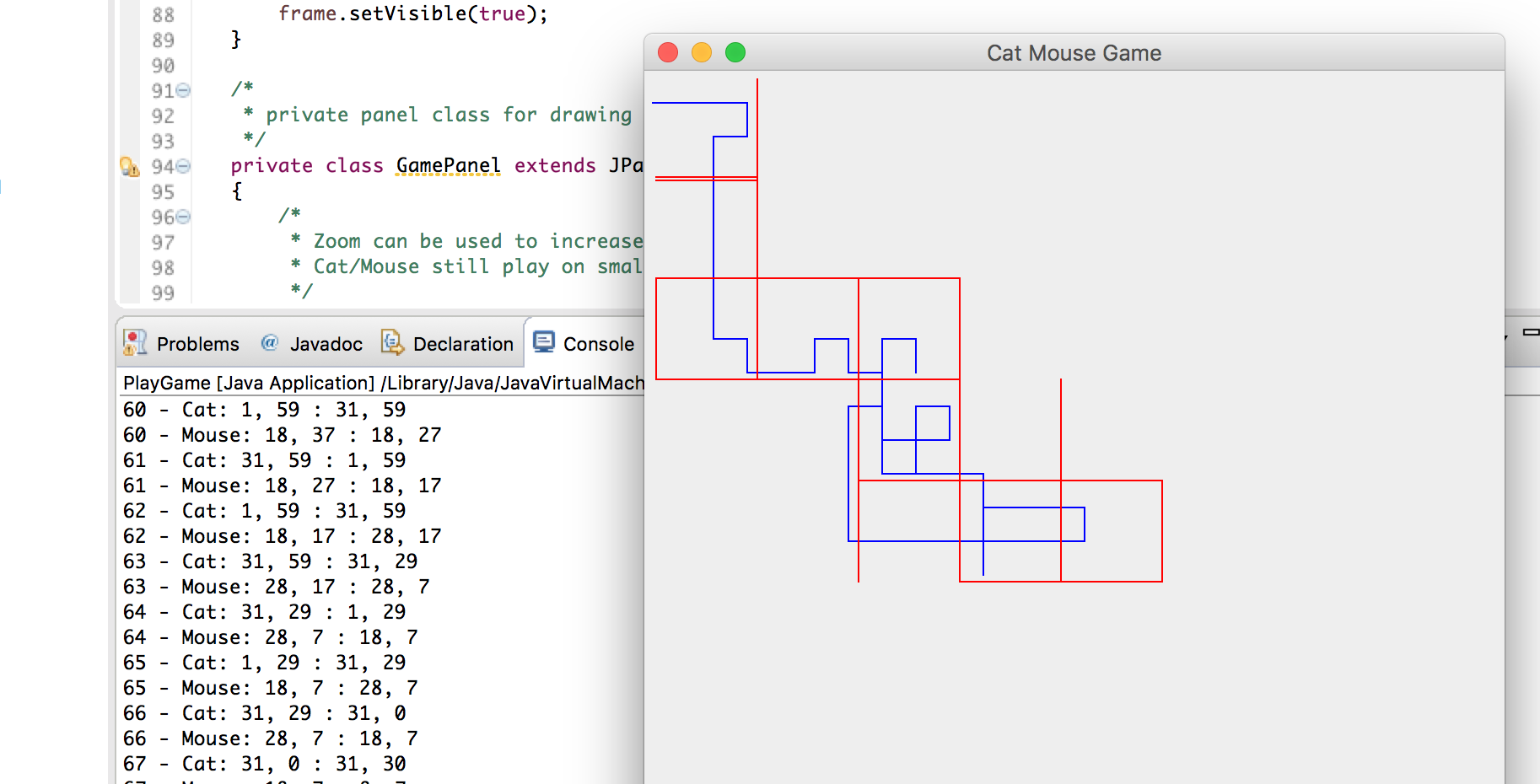Click the Javadoc @ icon
Image resolution: width=1540 pixels, height=784 pixels.
270,342
